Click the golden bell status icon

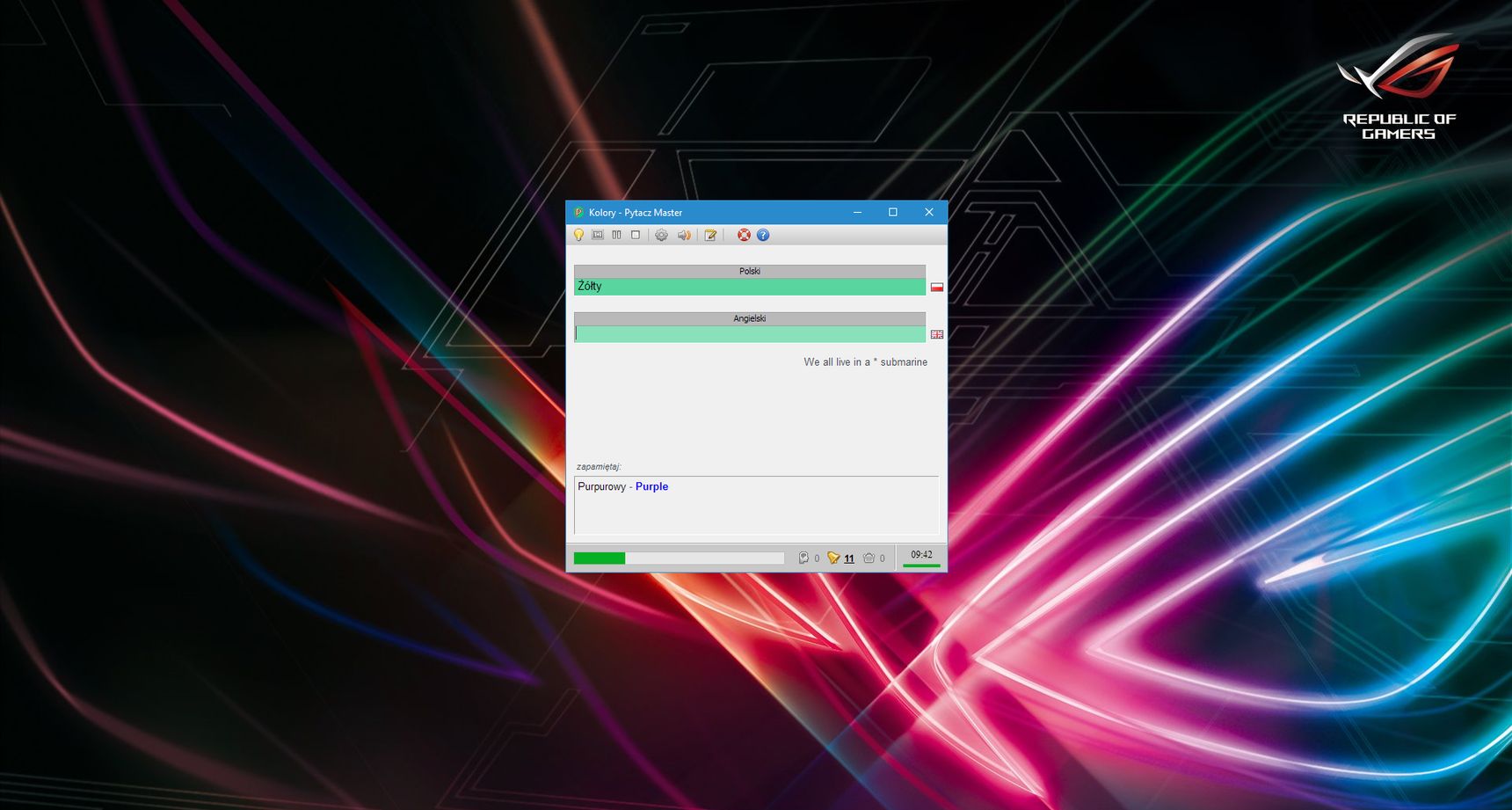pos(833,558)
